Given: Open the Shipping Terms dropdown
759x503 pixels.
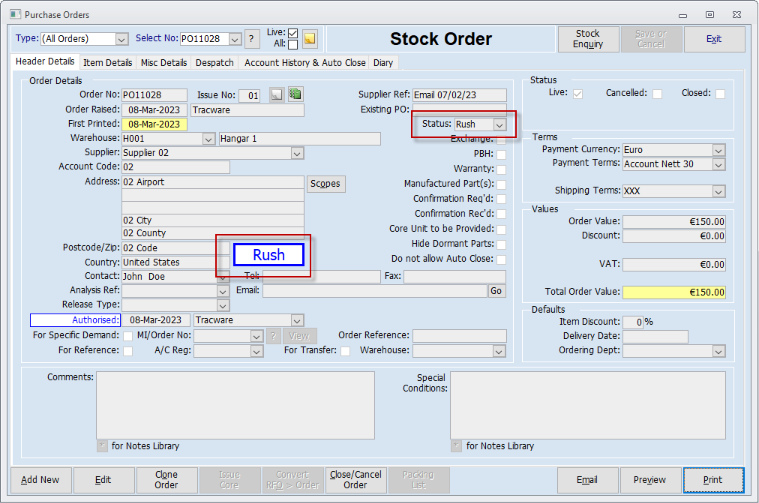Looking at the screenshot, I should pyautogui.click(x=719, y=191).
